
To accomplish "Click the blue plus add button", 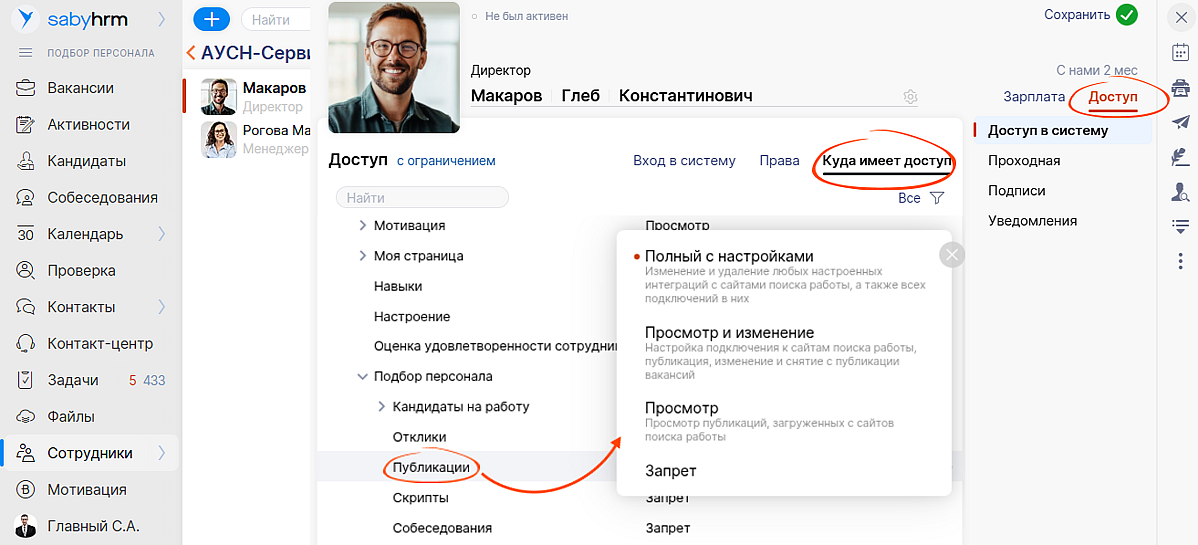I will point(211,19).
